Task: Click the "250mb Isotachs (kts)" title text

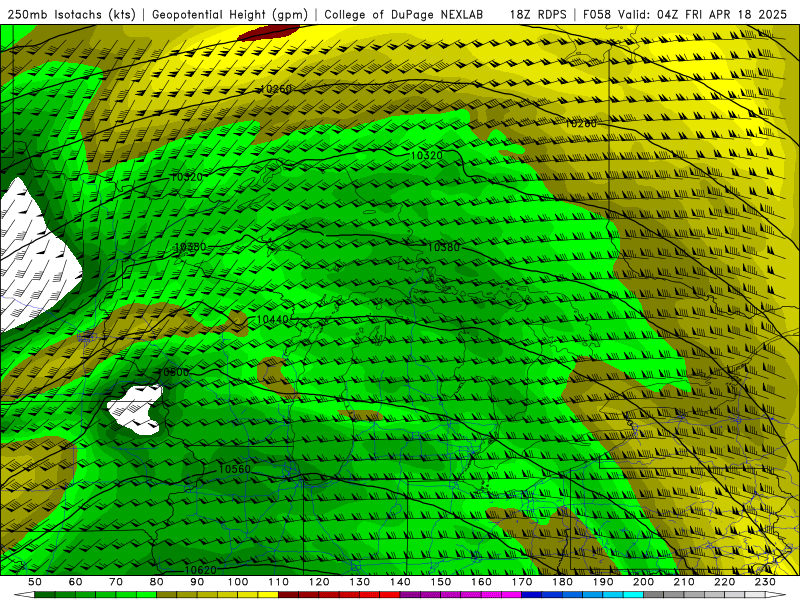Action: (x=71, y=14)
